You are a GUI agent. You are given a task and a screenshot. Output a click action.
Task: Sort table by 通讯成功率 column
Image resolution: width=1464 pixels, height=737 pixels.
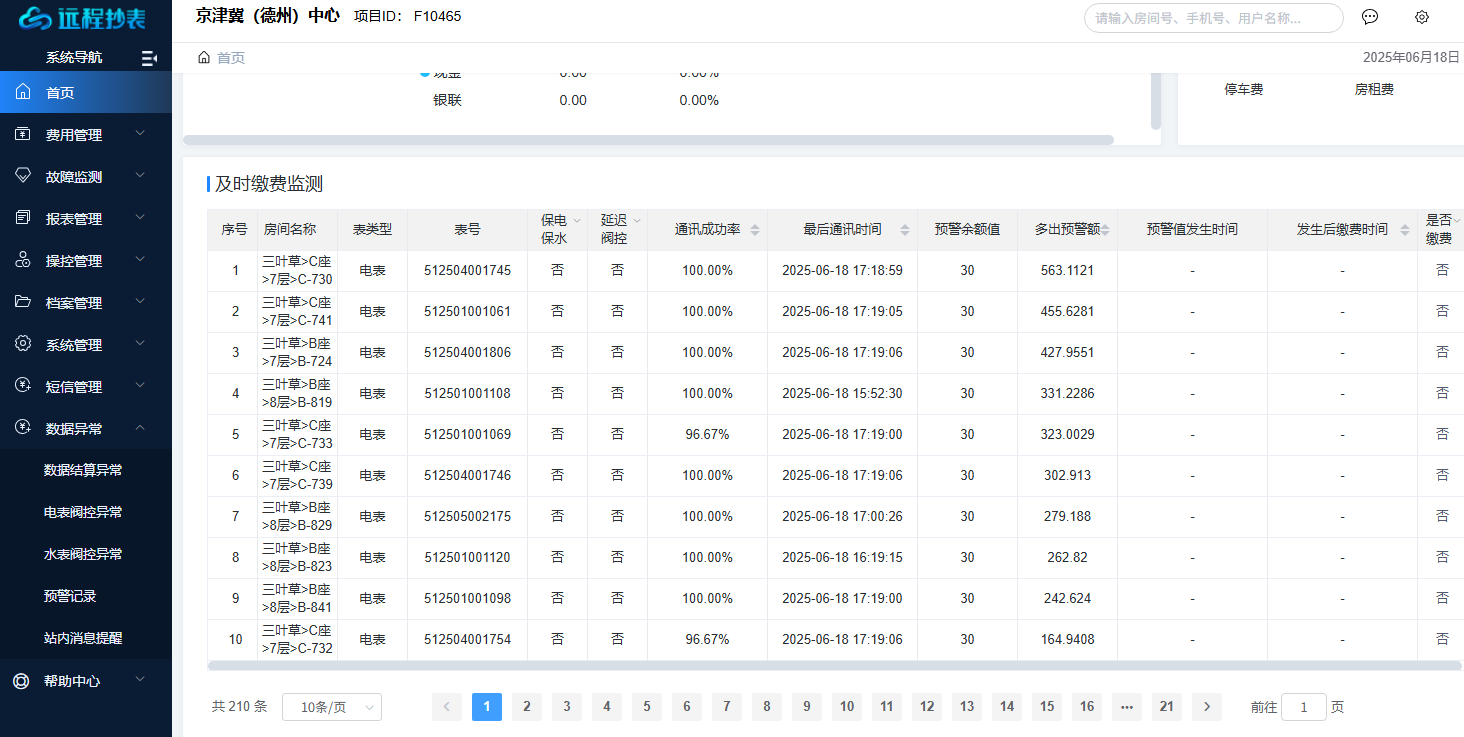(x=755, y=230)
